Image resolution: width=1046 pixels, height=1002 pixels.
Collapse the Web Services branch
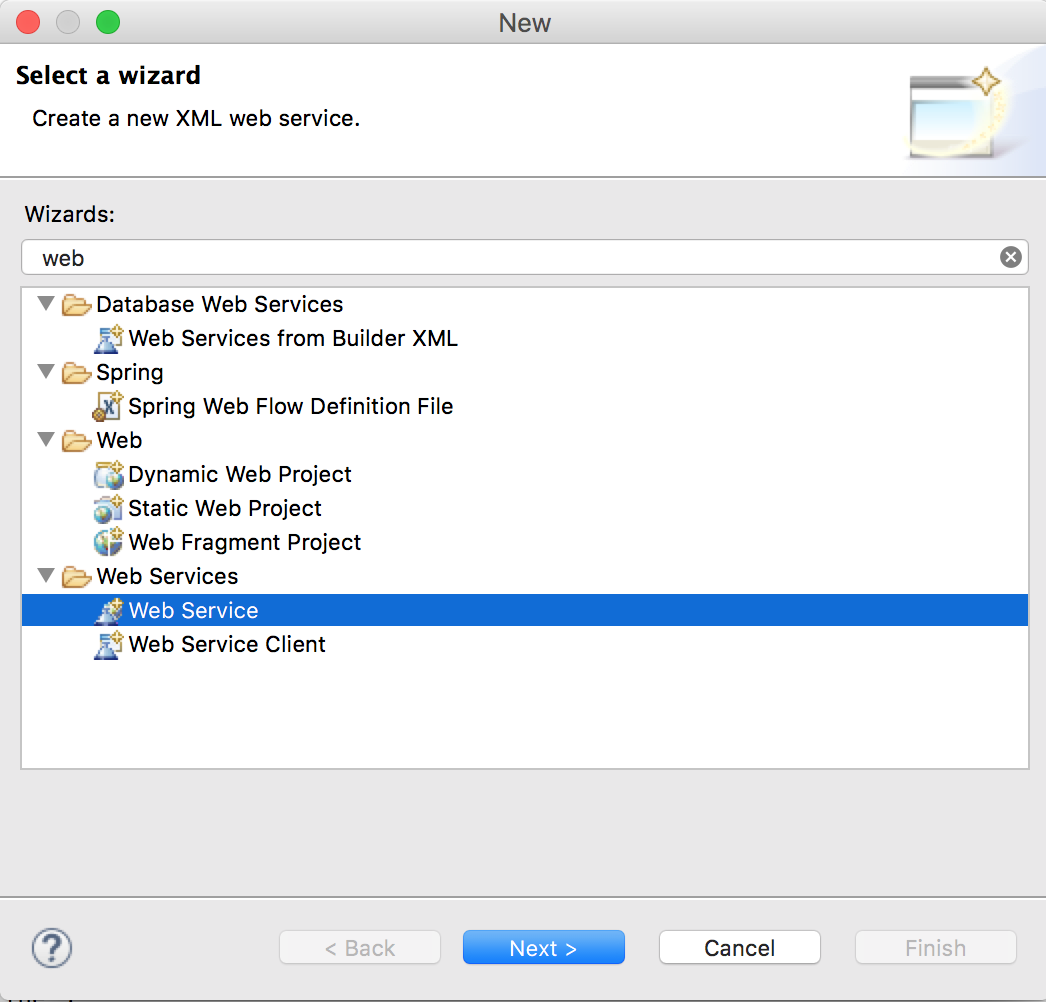click(45, 576)
